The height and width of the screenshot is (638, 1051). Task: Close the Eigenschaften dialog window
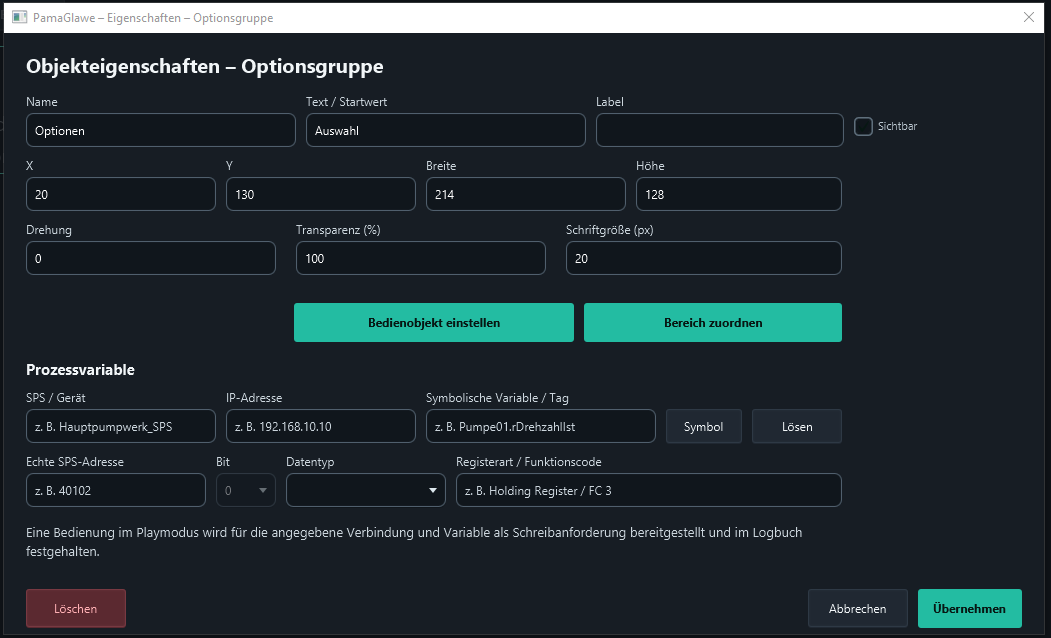[1029, 17]
